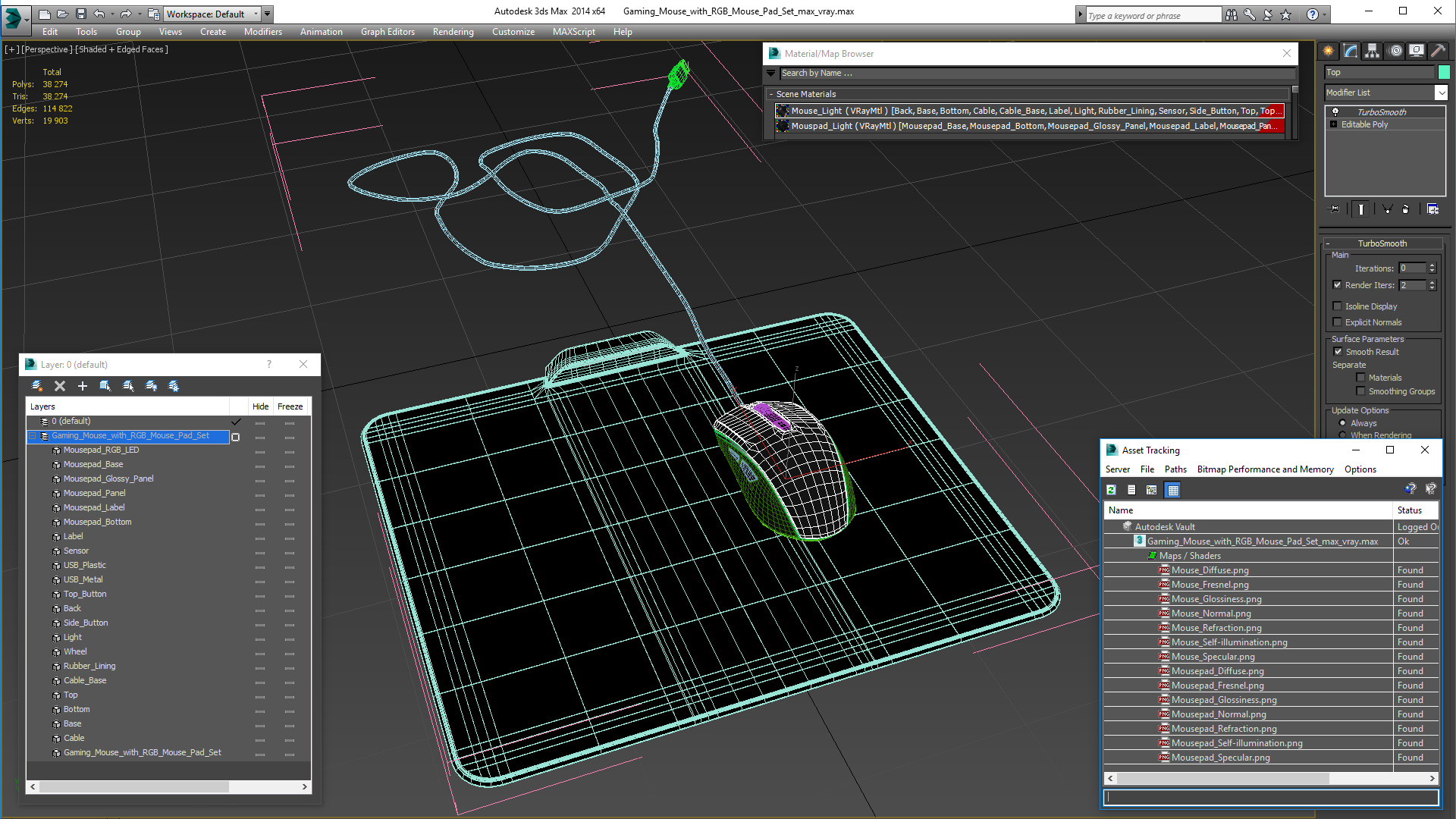Click the Create new layer icon
Viewport: 1456px width, 819px height.
(36, 386)
